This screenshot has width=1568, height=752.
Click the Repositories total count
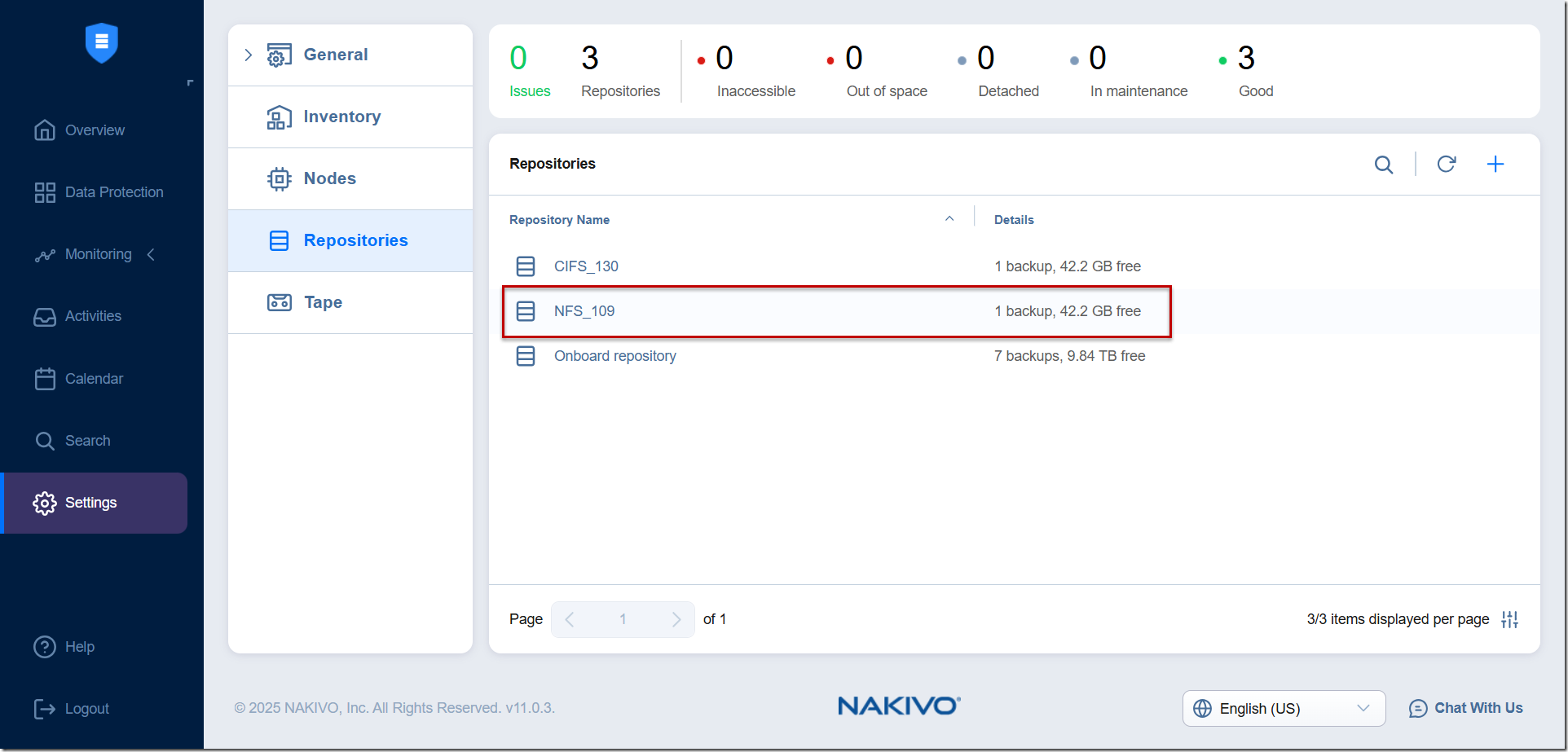(x=620, y=72)
